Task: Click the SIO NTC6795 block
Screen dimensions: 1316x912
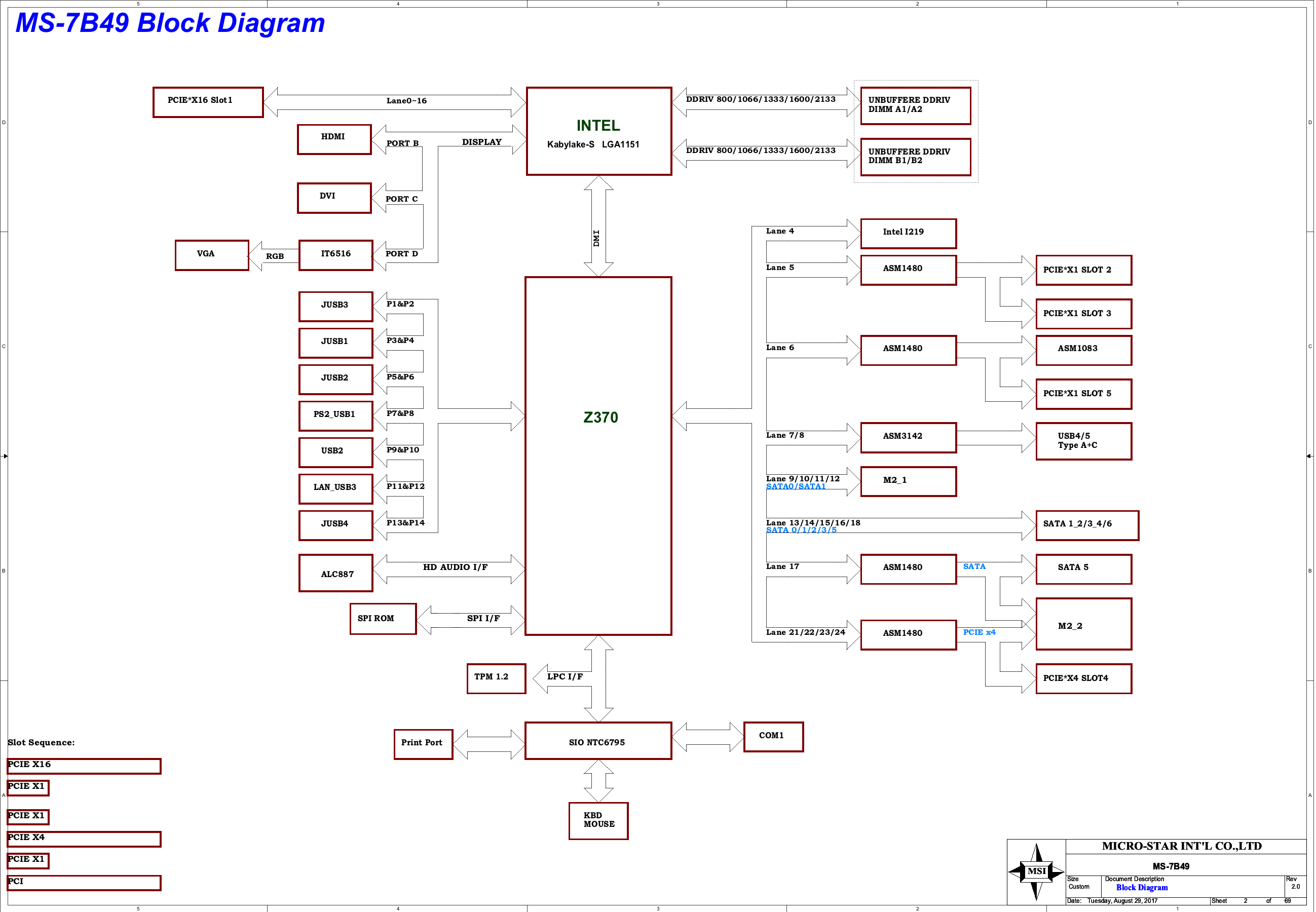Action: tap(598, 741)
